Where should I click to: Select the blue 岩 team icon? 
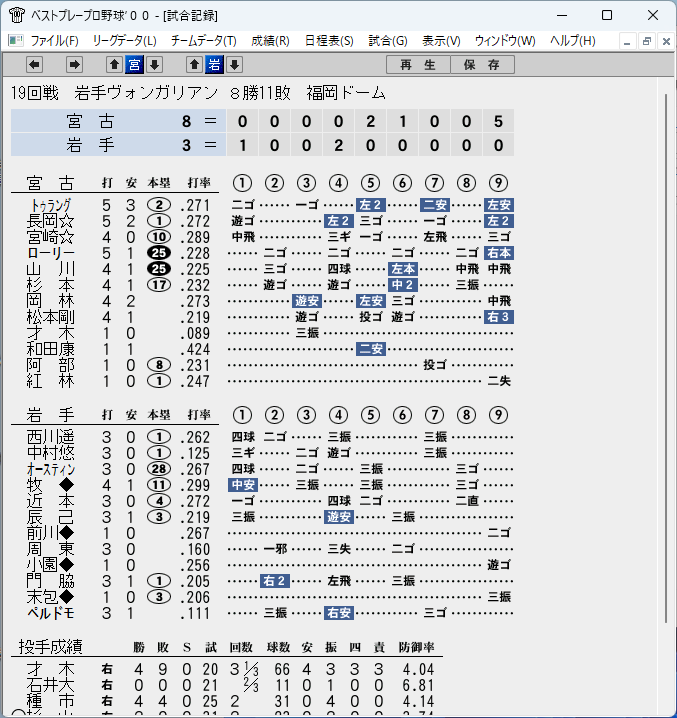pos(214,65)
